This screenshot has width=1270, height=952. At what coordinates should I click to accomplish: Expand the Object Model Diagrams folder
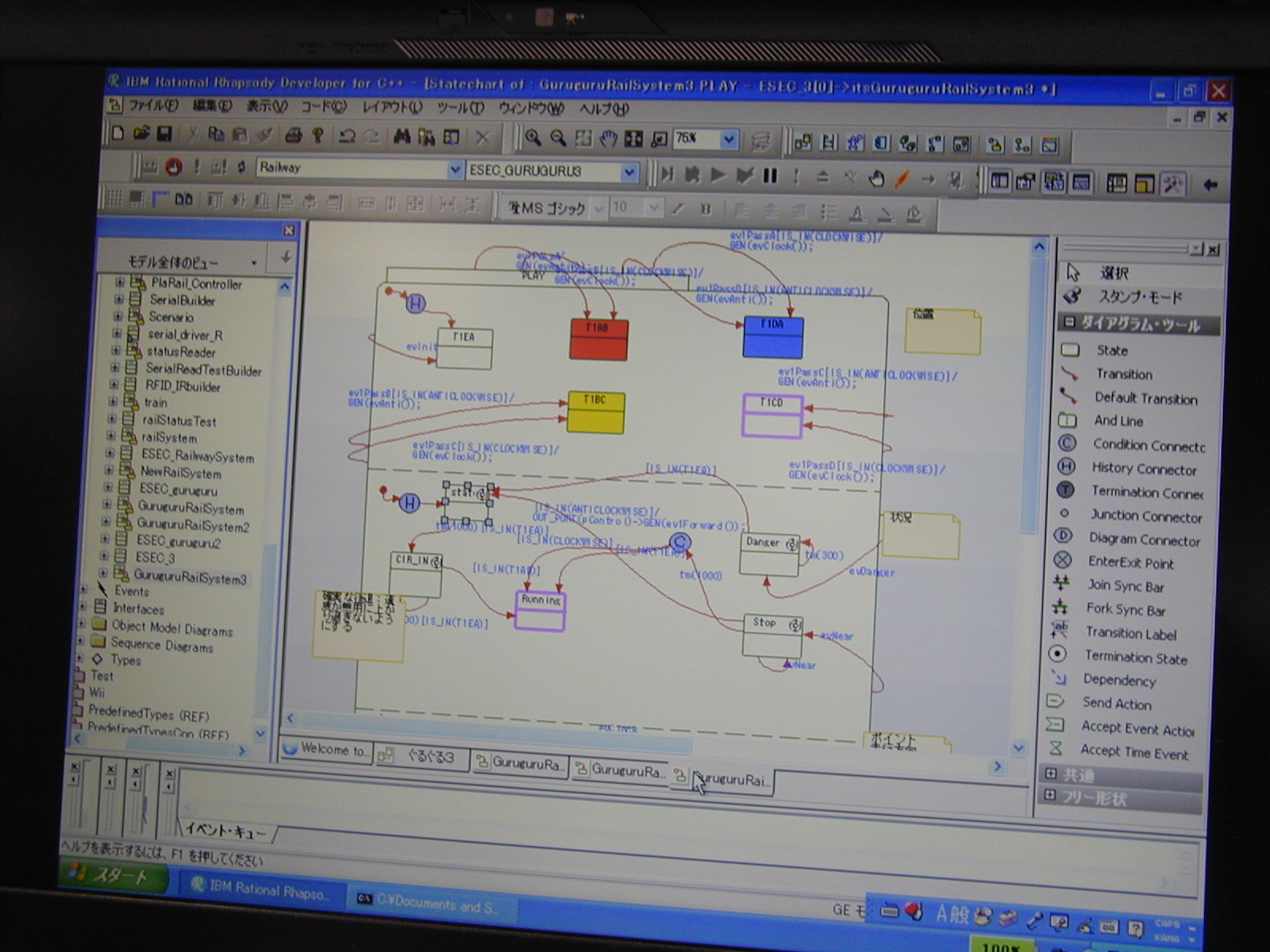pos(82,624)
